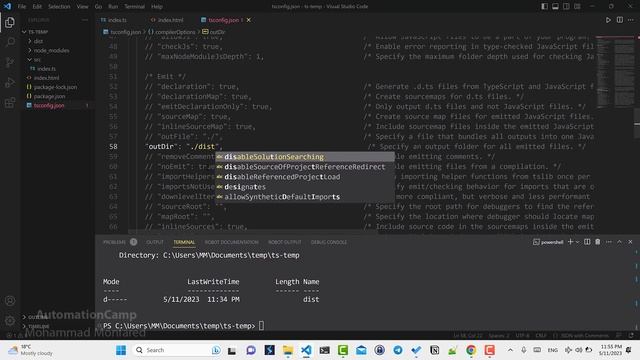Open the Terminal menu

(x=134, y=7)
